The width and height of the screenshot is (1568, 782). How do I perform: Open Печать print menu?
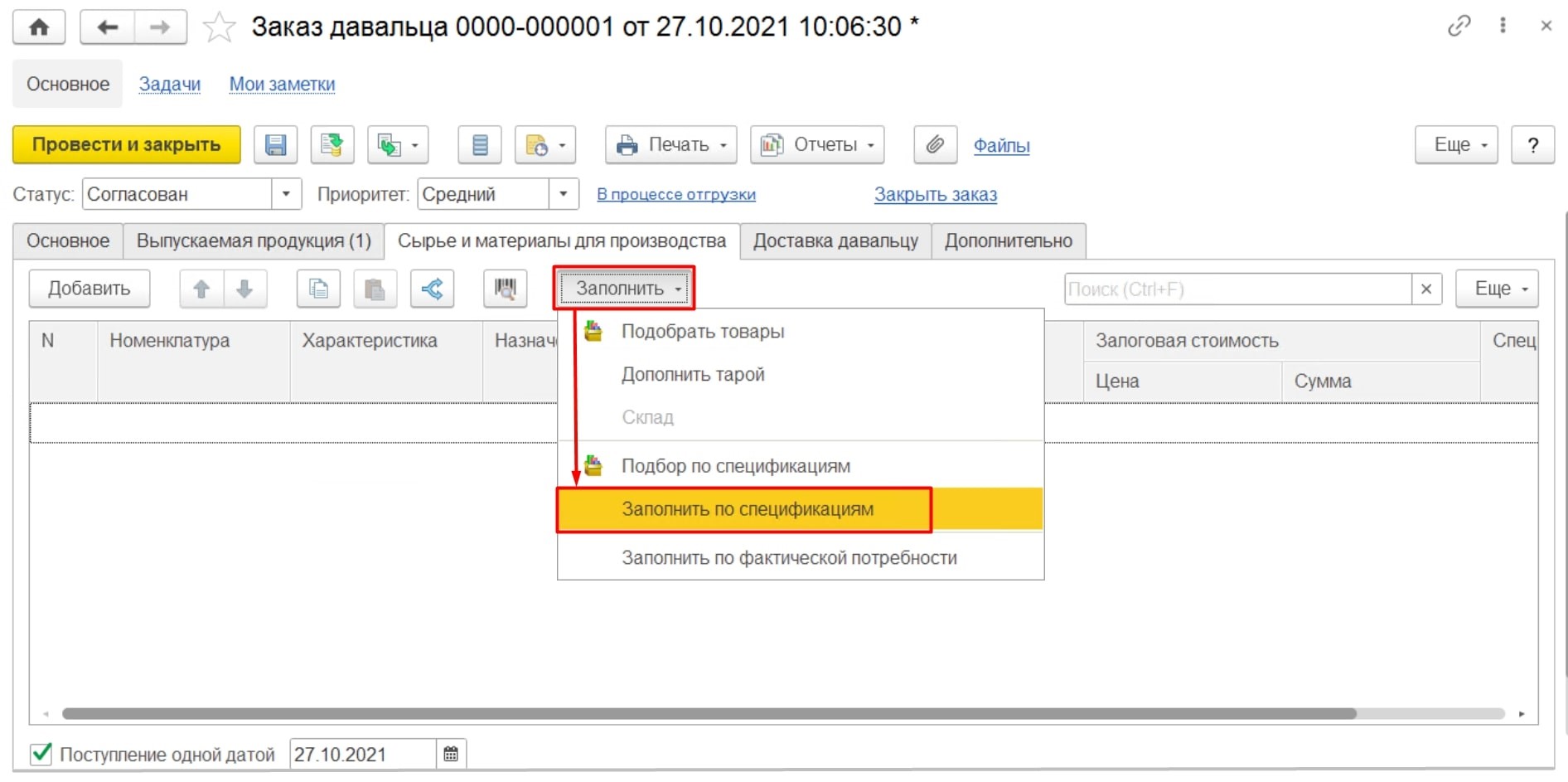point(671,145)
